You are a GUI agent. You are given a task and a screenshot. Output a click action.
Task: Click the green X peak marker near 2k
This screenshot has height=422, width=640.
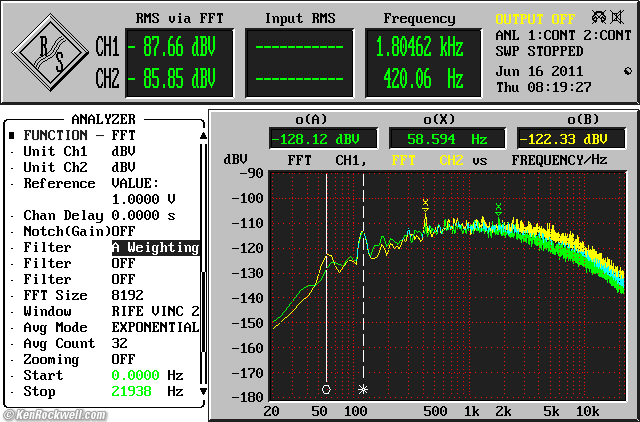[x=498, y=208]
